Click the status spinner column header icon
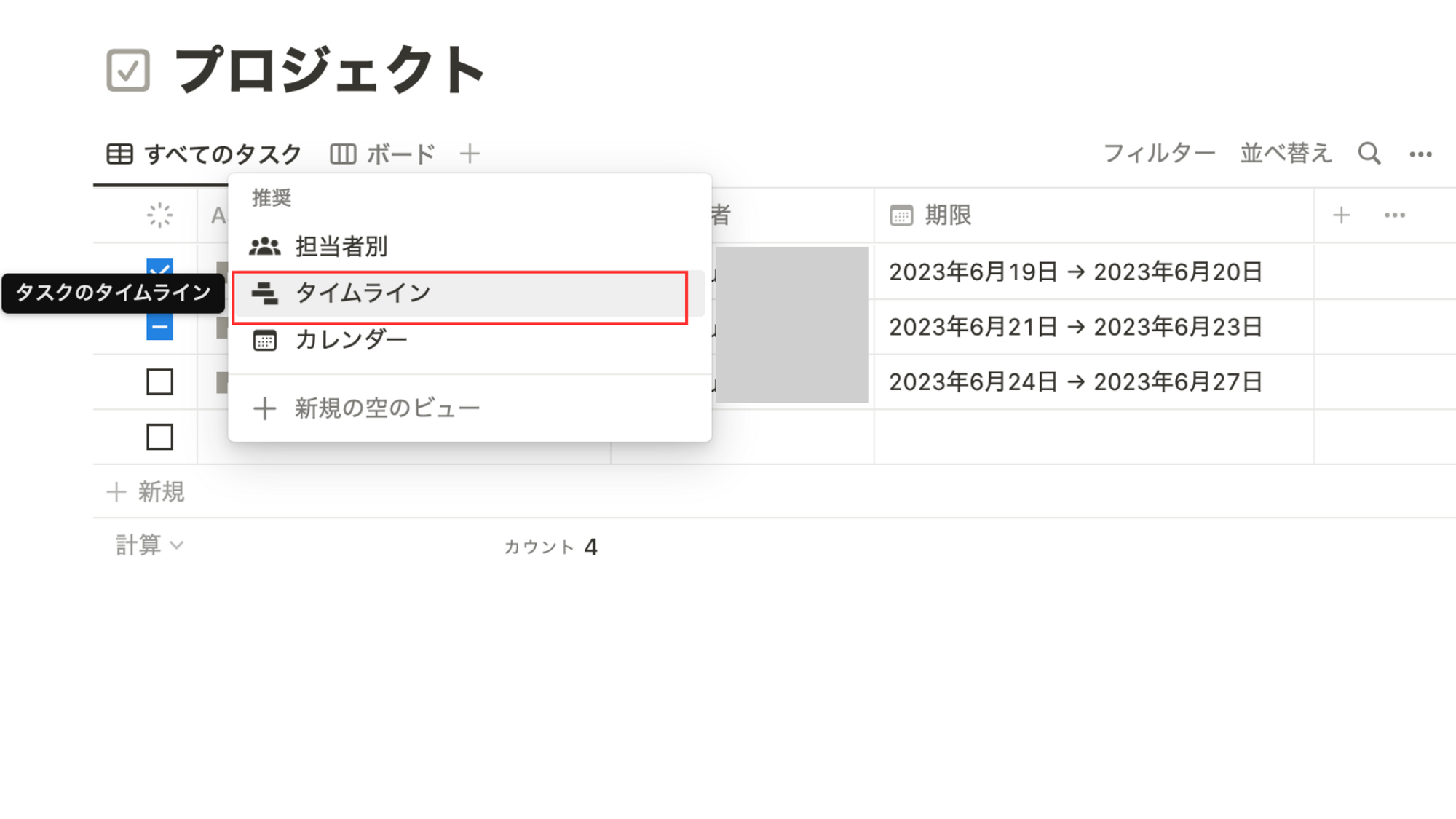 click(159, 215)
